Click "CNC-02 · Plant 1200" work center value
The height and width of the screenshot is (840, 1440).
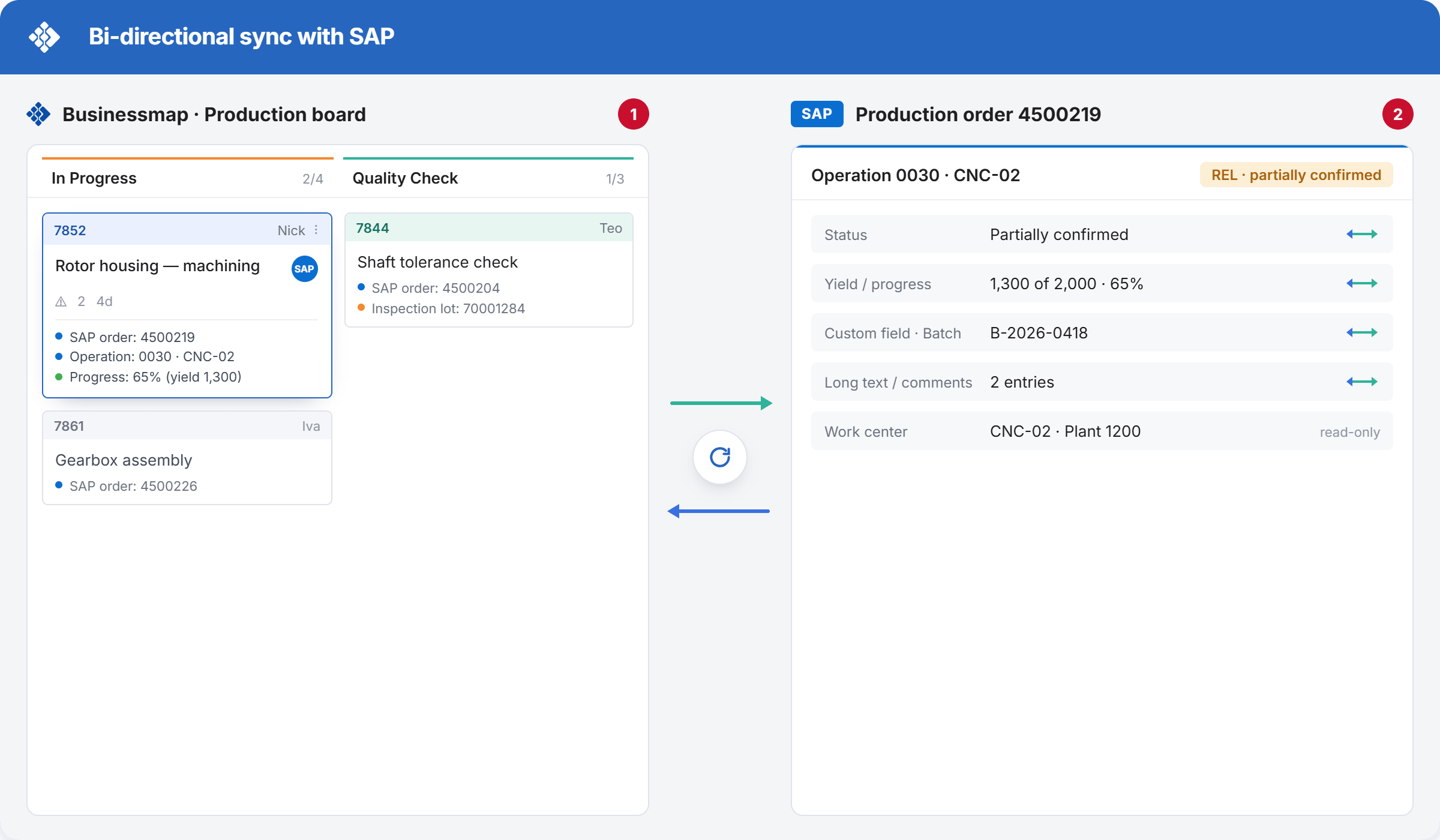(1065, 431)
